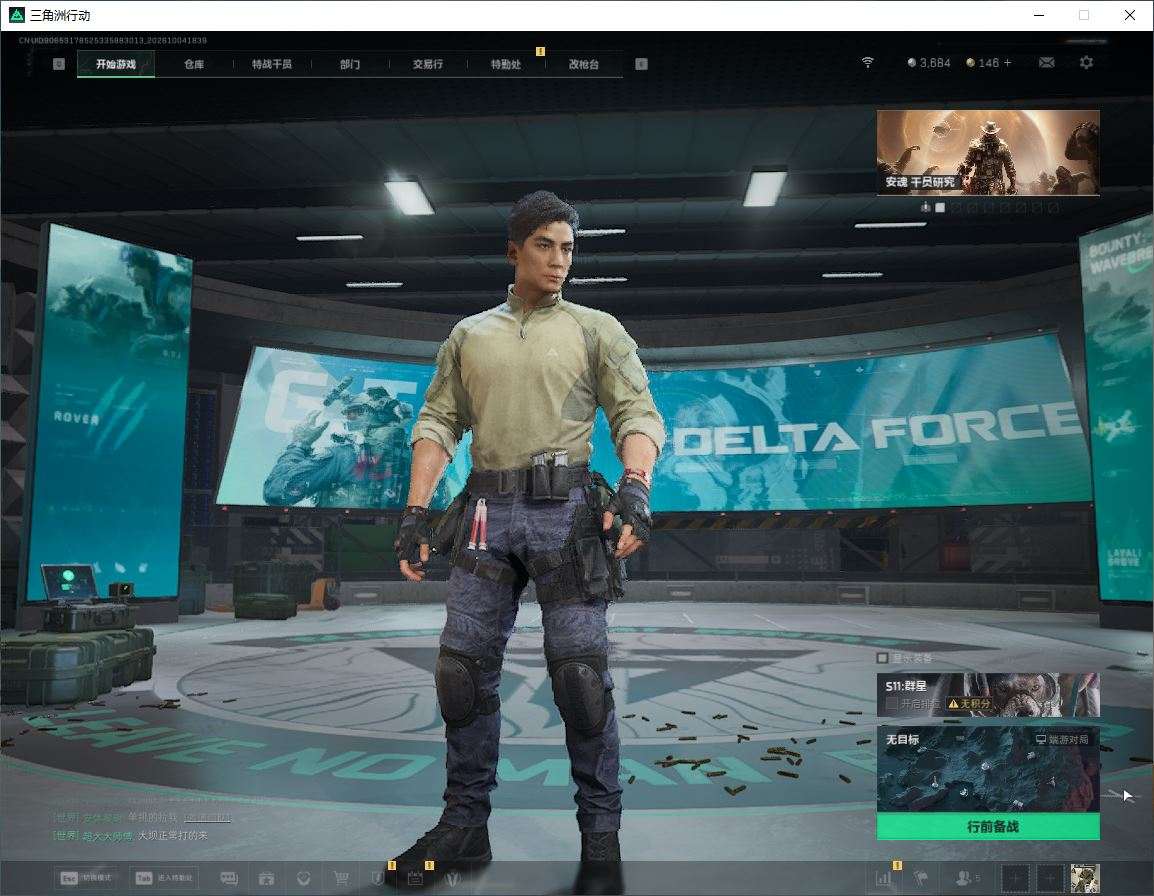Open the 特勤处 tab
Viewport: 1154px width, 896px height.
coord(506,64)
